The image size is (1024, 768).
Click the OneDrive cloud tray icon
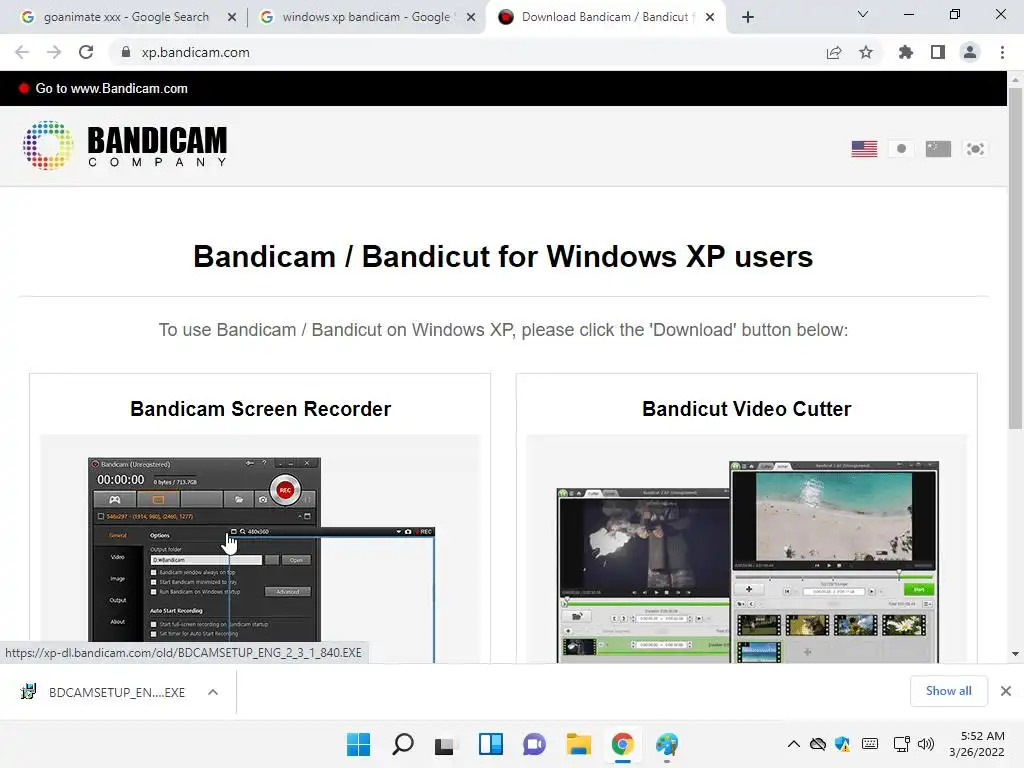(x=818, y=744)
